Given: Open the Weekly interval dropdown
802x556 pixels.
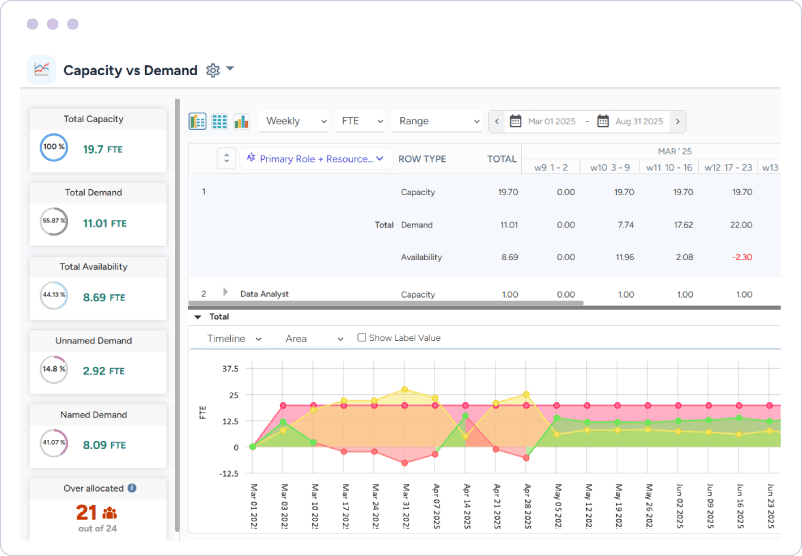Looking at the screenshot, I should pos(294,121).
